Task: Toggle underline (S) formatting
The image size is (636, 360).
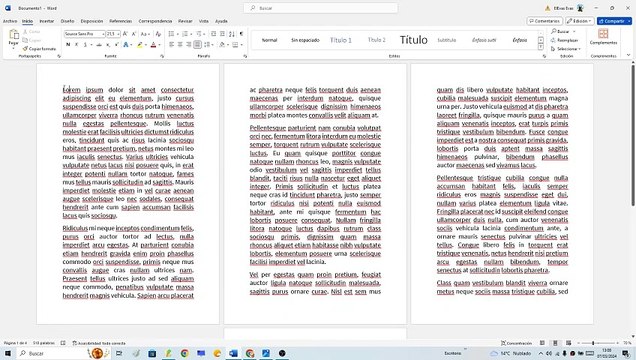Action: 85,45
